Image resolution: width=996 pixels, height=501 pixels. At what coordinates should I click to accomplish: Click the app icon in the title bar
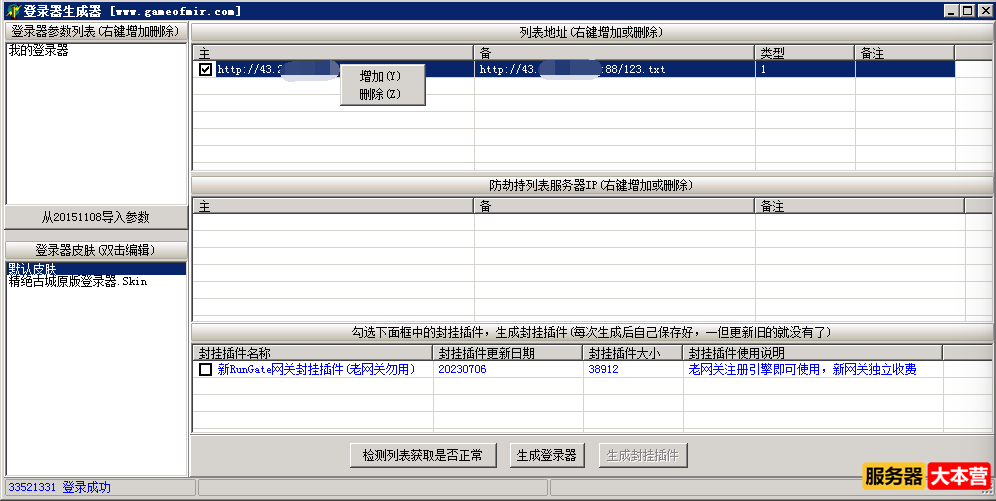click(x=12, y=11)
